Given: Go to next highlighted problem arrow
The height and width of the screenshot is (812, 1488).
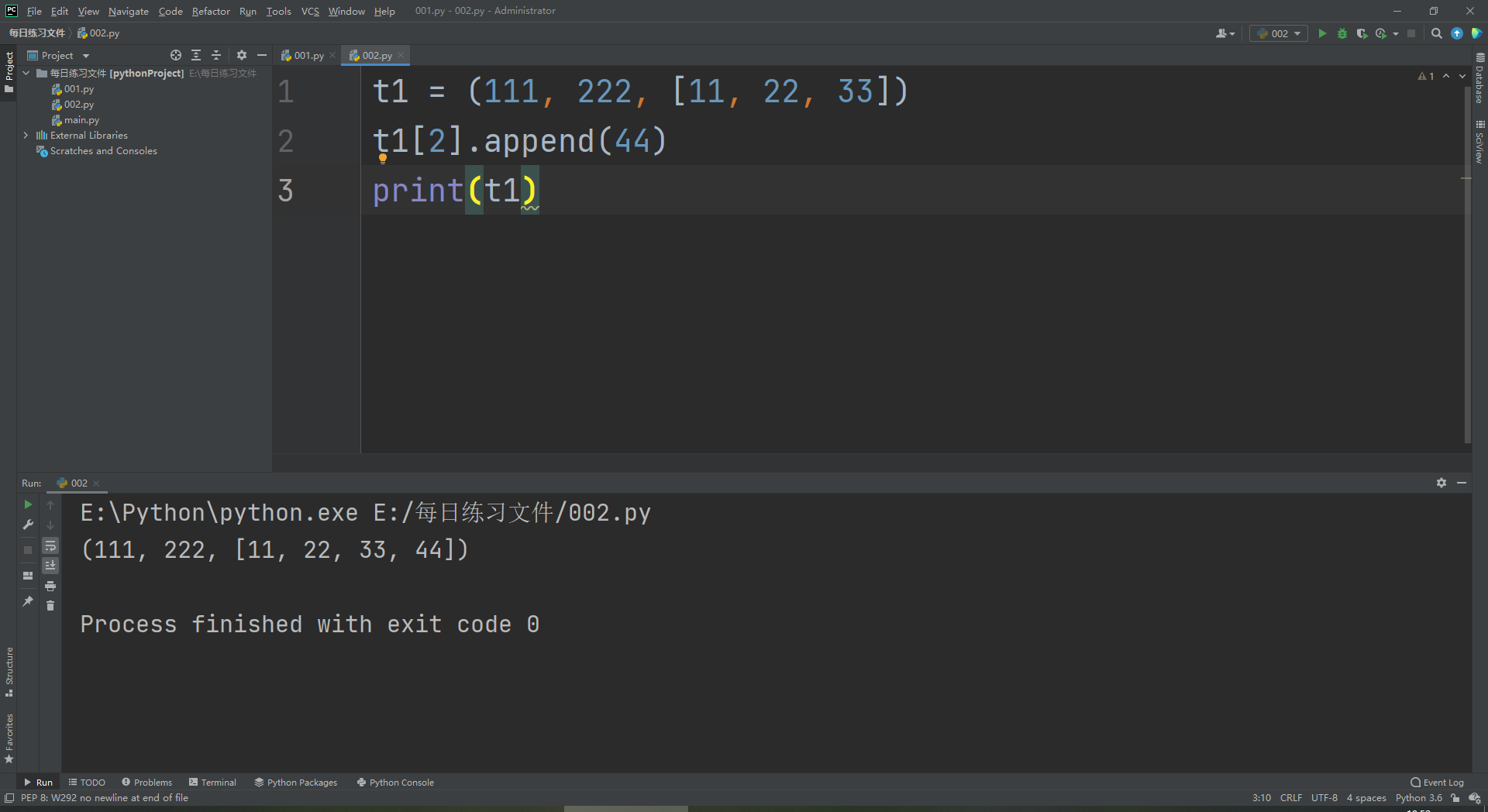Looking at the screenshot, I should [1462, 76].
